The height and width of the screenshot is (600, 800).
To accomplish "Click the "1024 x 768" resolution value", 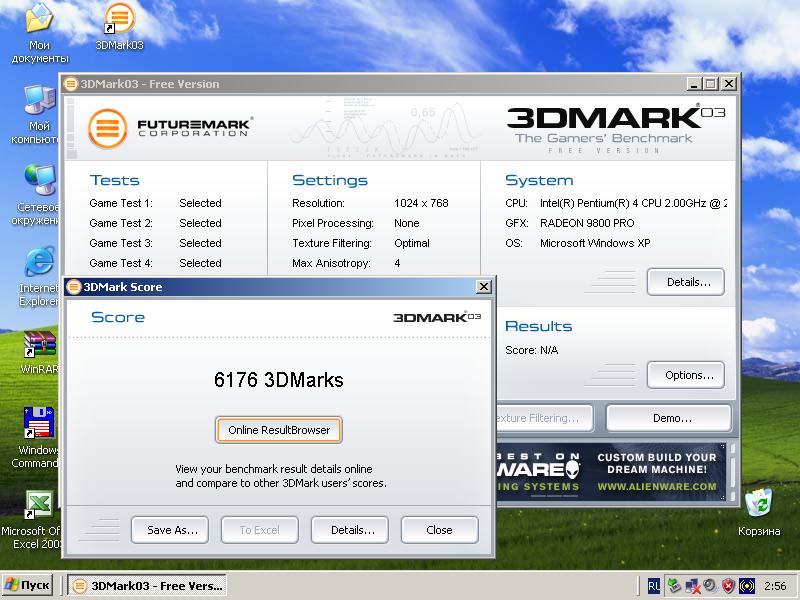I will [421, 203].
